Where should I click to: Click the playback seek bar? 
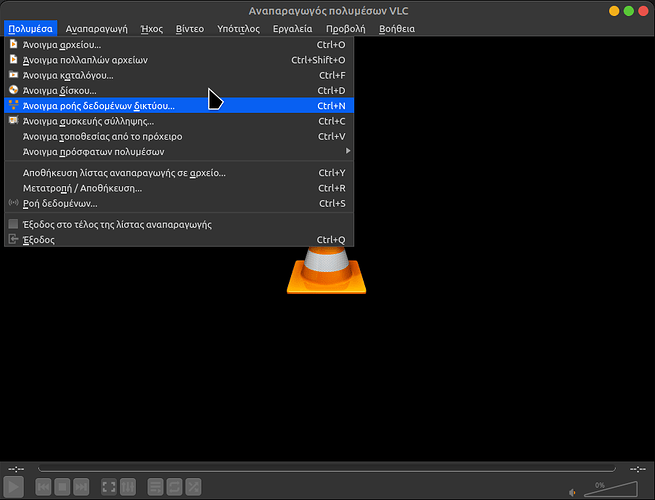point(327,468)
